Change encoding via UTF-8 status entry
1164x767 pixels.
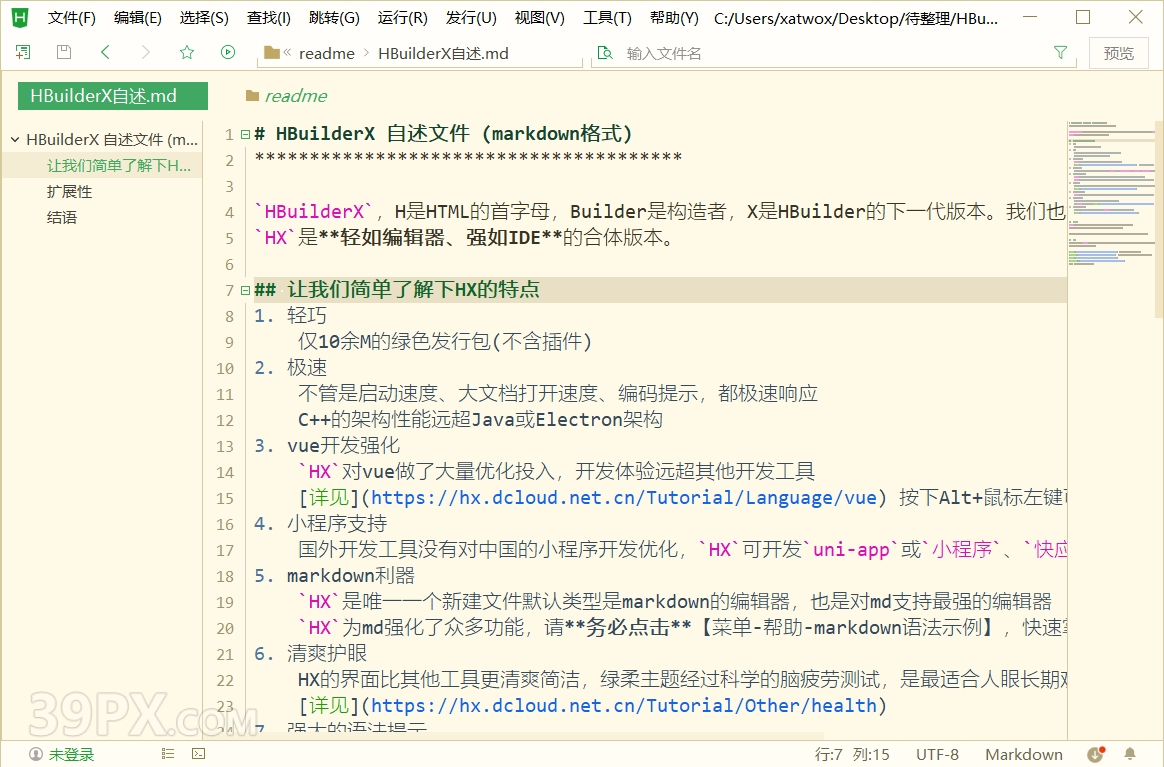click(x=937, y=754)
